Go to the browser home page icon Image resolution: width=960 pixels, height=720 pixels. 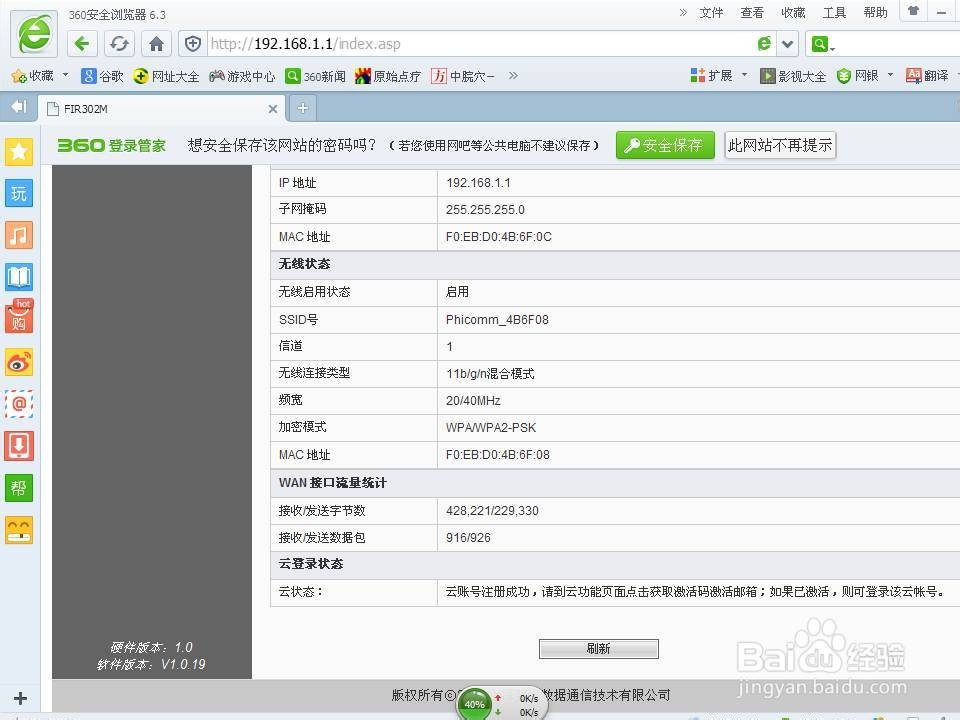pyautogui.click(x=156, y=44)
